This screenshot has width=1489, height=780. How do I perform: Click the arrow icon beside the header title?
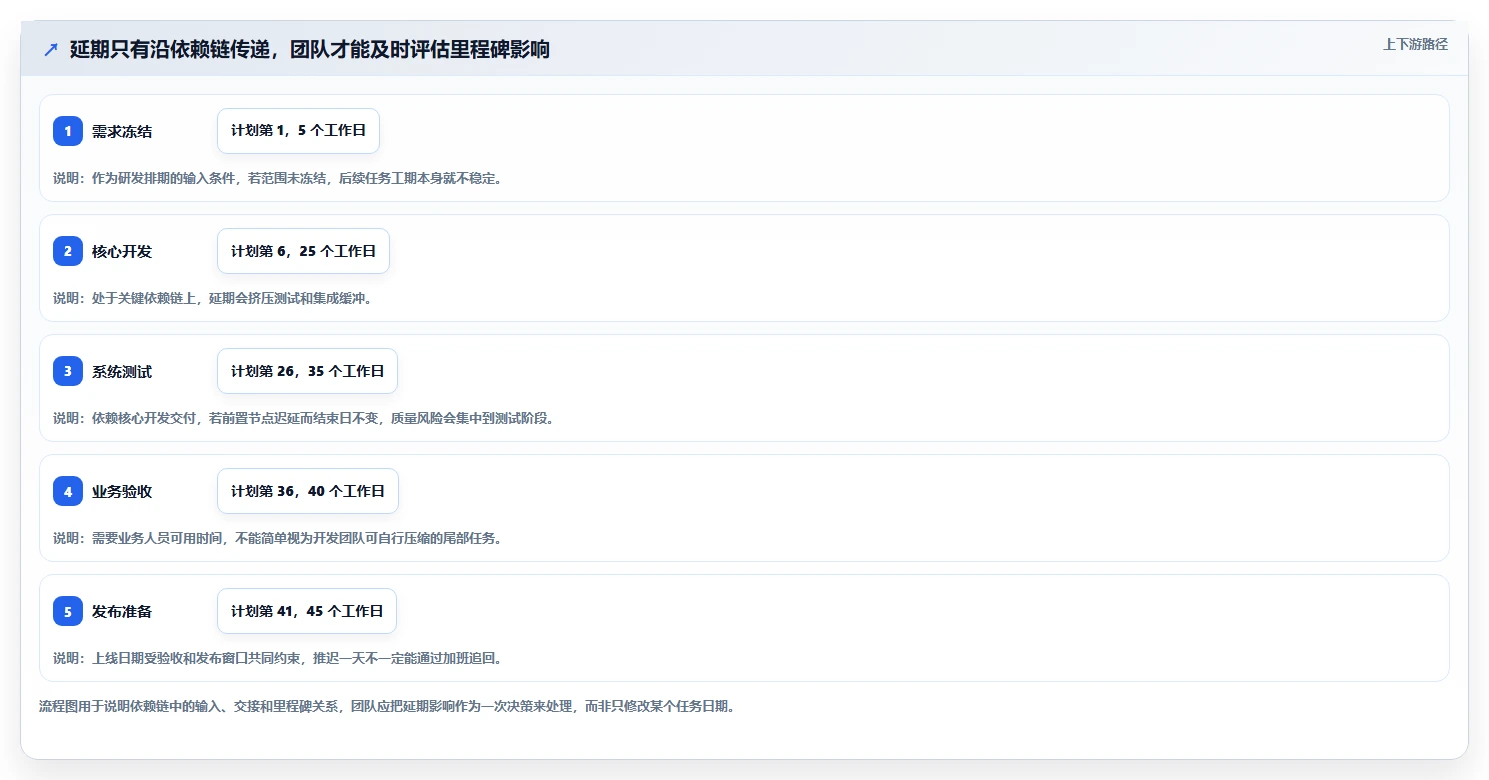point(51,50)
